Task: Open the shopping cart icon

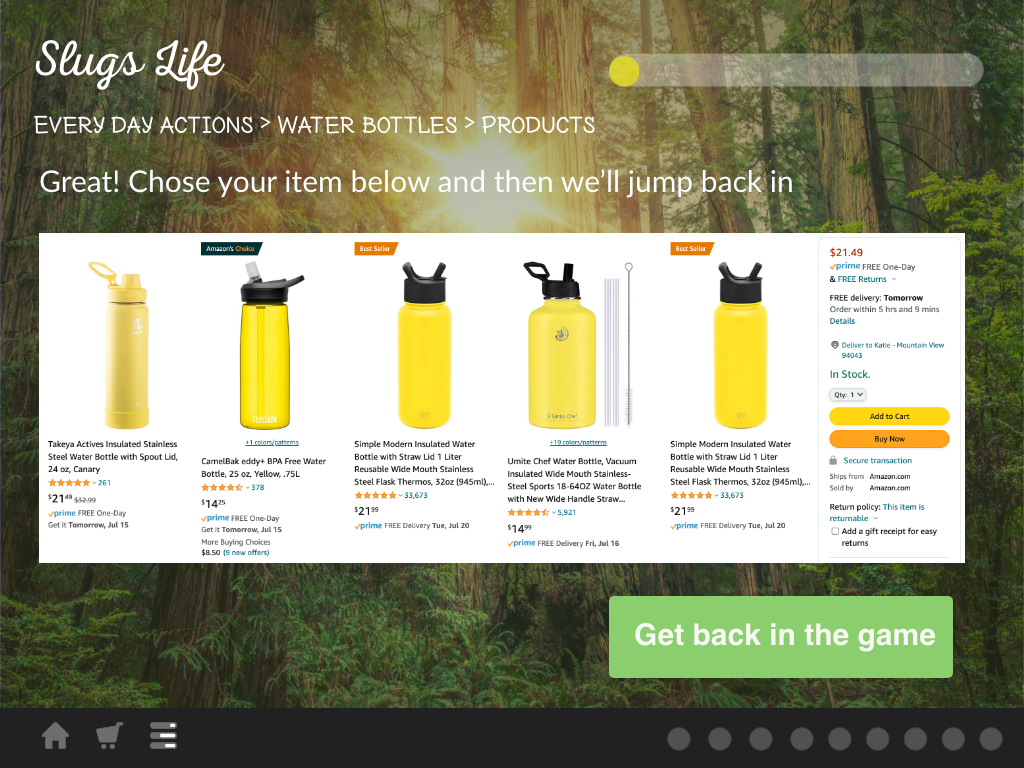Action: pos(110,735)
